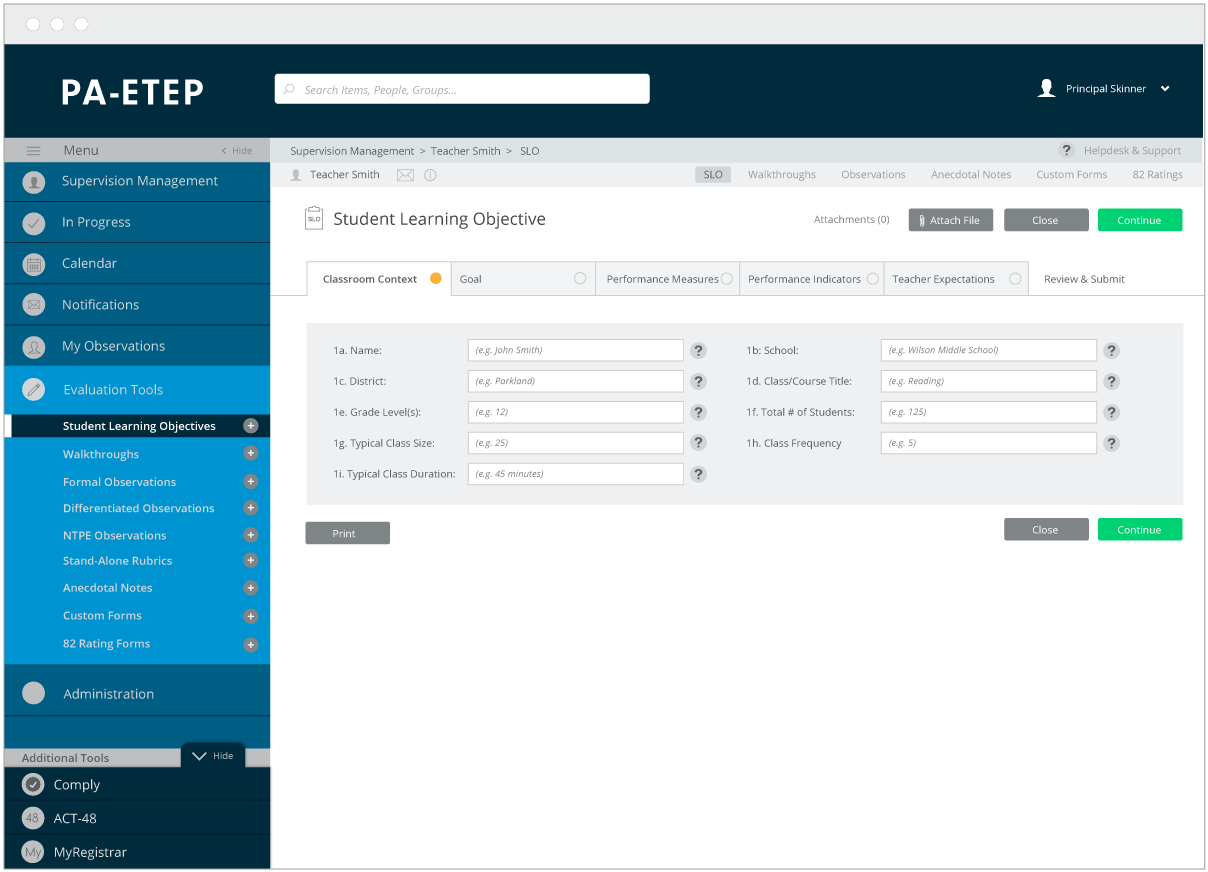1208x872 pixels.
Task: Click the Performance Measures status circle
Action: [727, 279]
